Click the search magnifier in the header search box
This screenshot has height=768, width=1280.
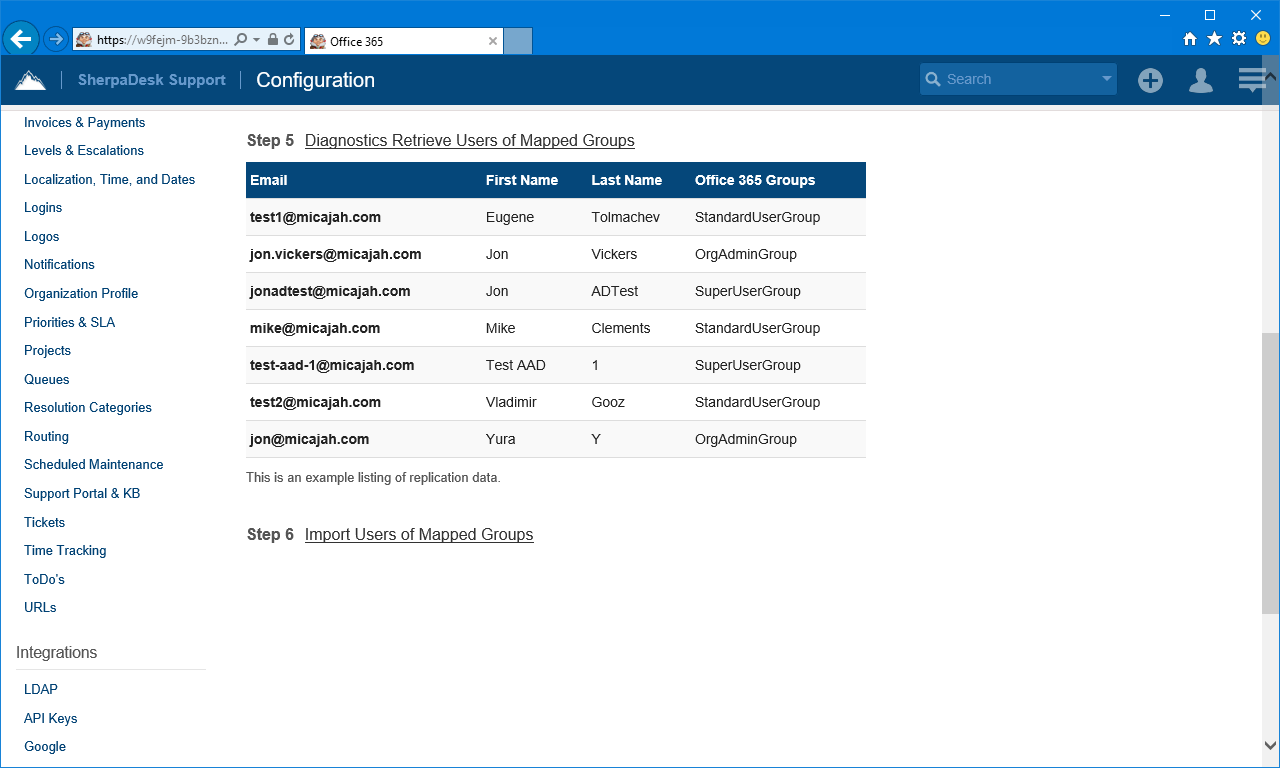coord(933,78)
